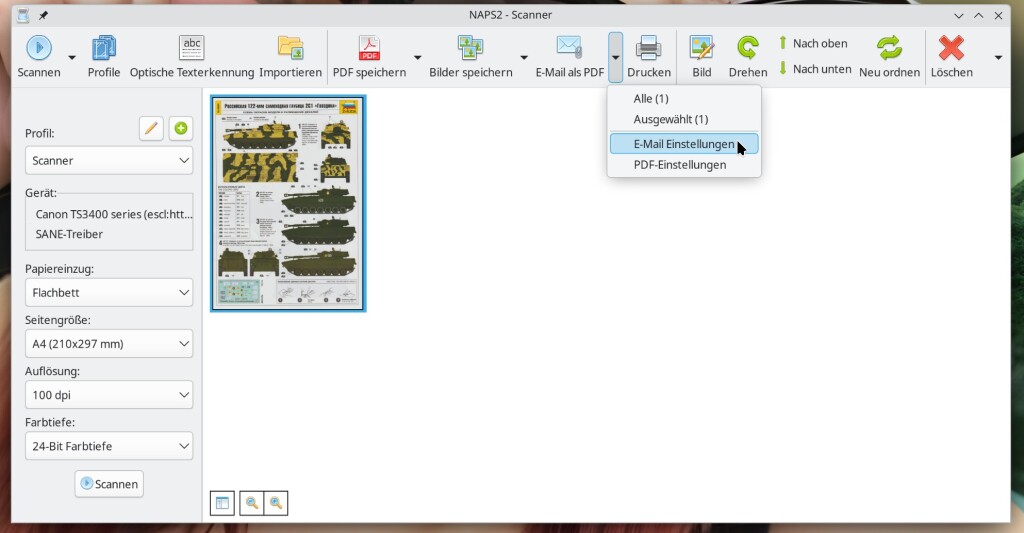Open the Seitengröße dropdown showing A4
Viewport: 1024px width, 533px height.
pyautogui.click(x=109, y=344)
